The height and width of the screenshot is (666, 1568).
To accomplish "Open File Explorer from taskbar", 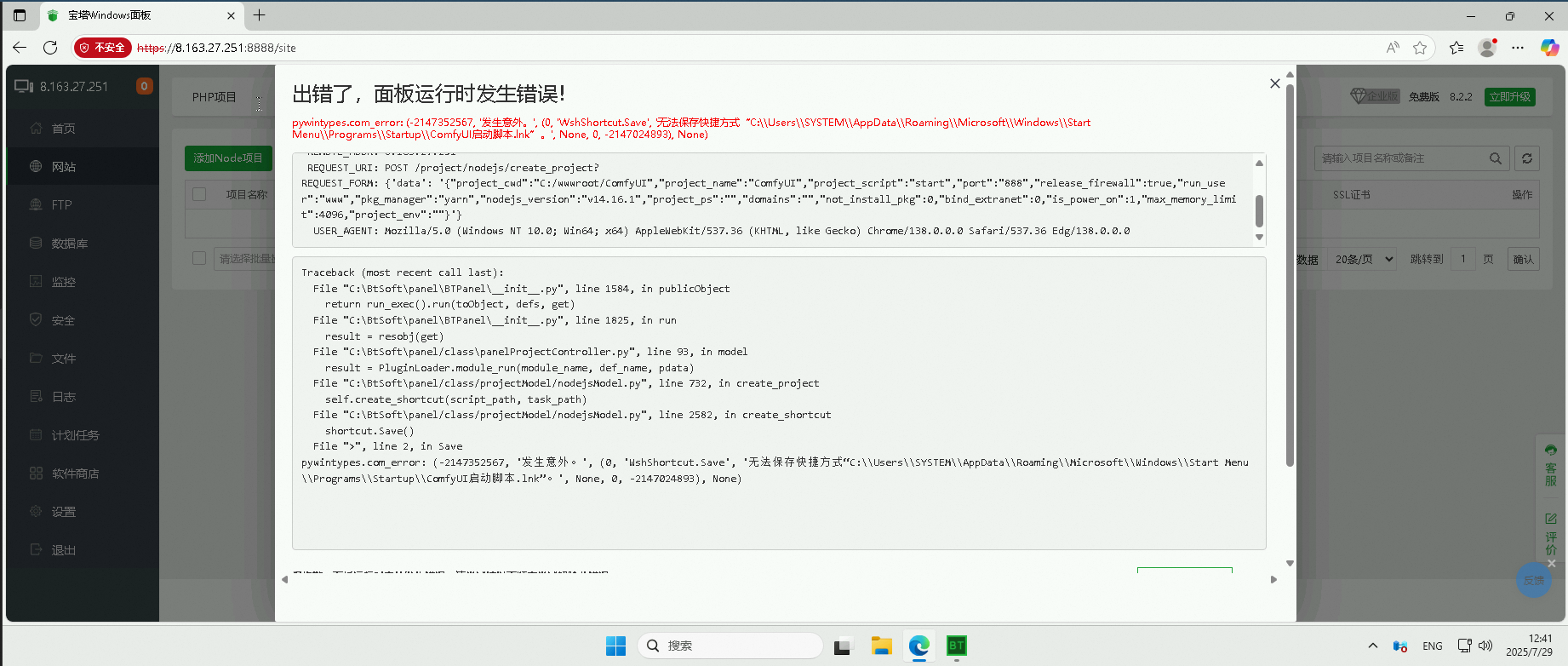I will pos(881,646).
